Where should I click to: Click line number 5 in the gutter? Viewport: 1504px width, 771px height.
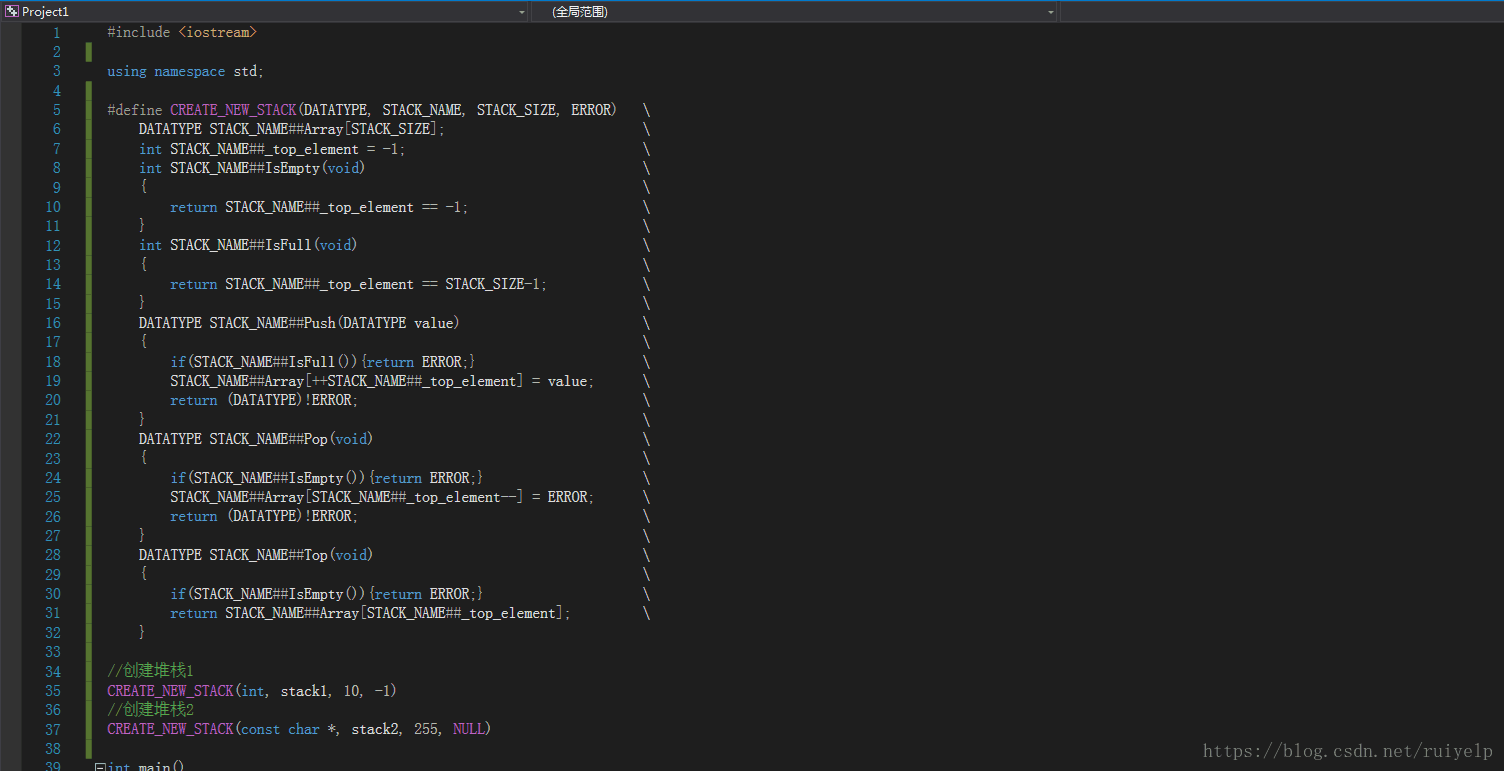pyautogui.click(x=56, y=110)
